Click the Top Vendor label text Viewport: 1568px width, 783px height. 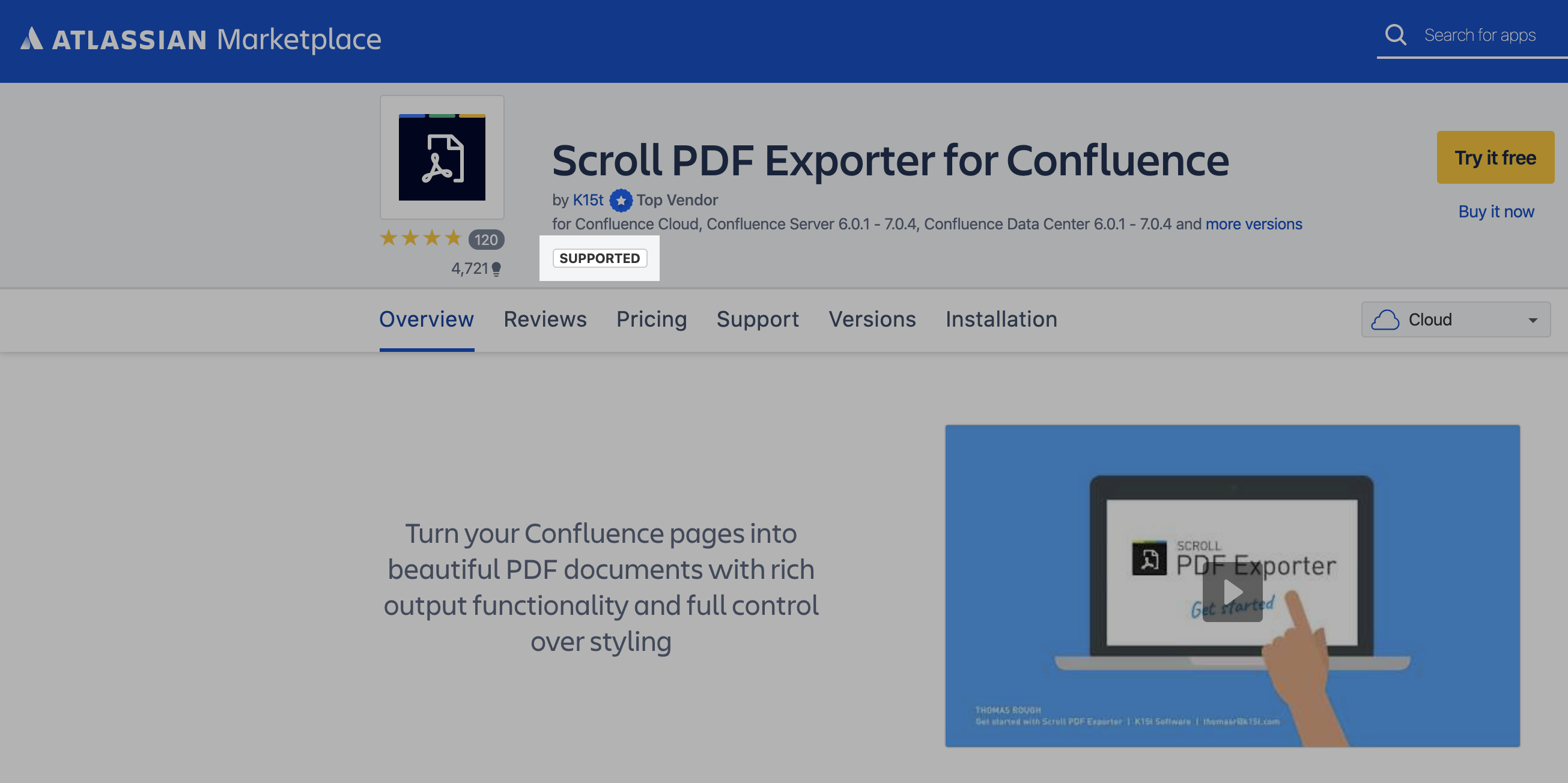pyautogui.click(x=677, y=200)
